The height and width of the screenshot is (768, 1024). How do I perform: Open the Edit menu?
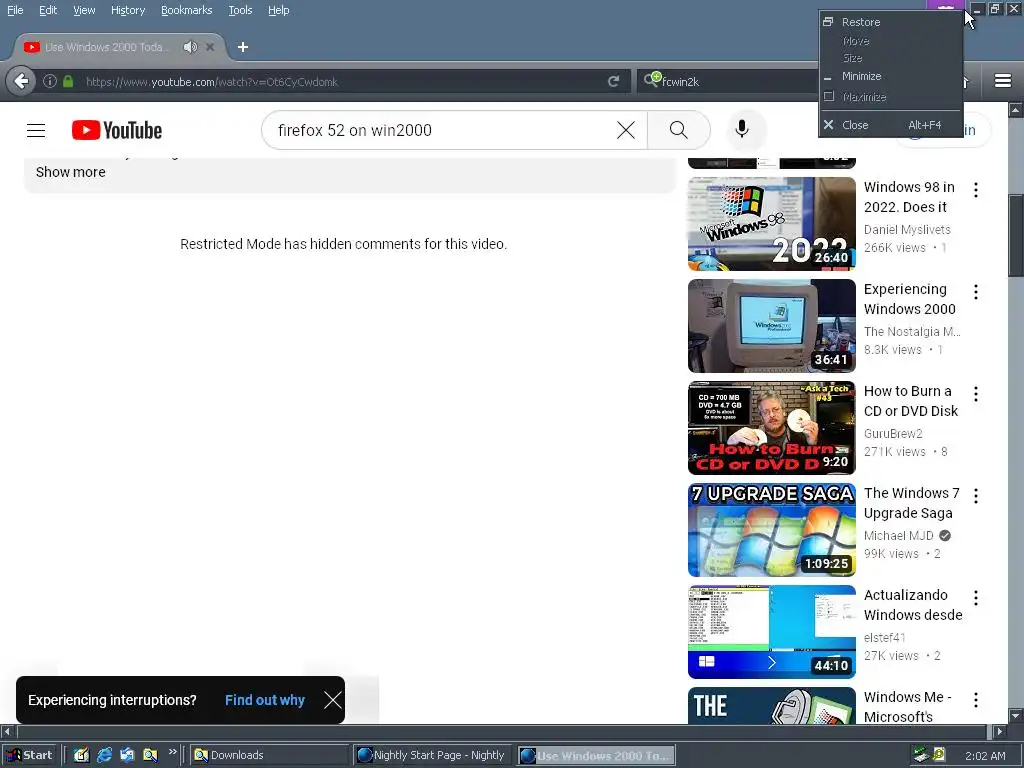(48, 10)
